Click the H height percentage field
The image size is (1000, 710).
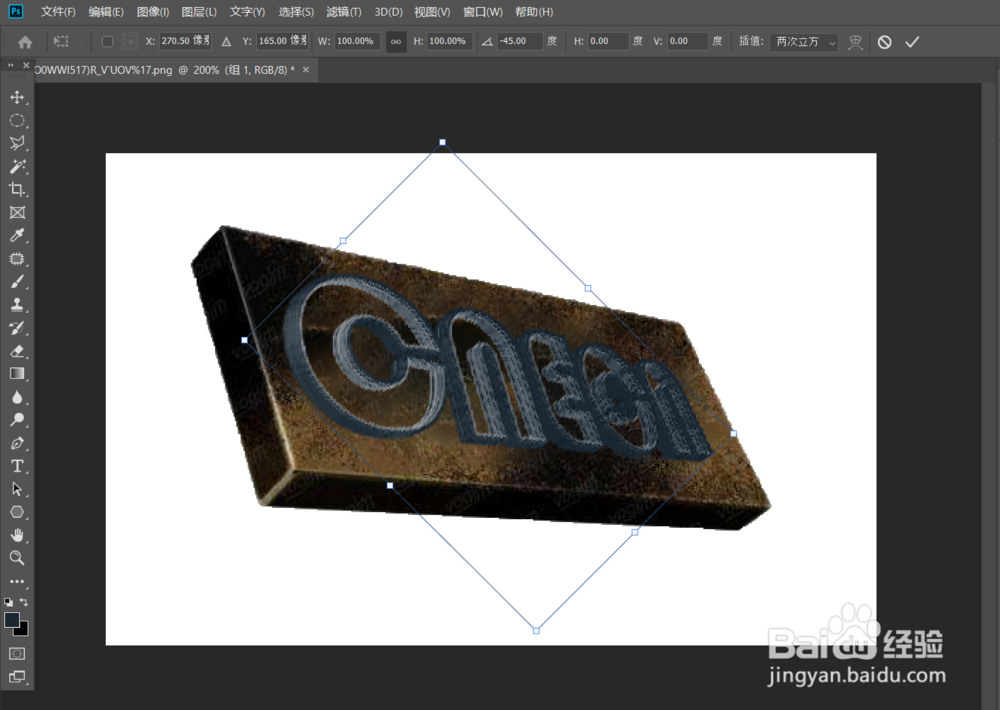point(450,41)
